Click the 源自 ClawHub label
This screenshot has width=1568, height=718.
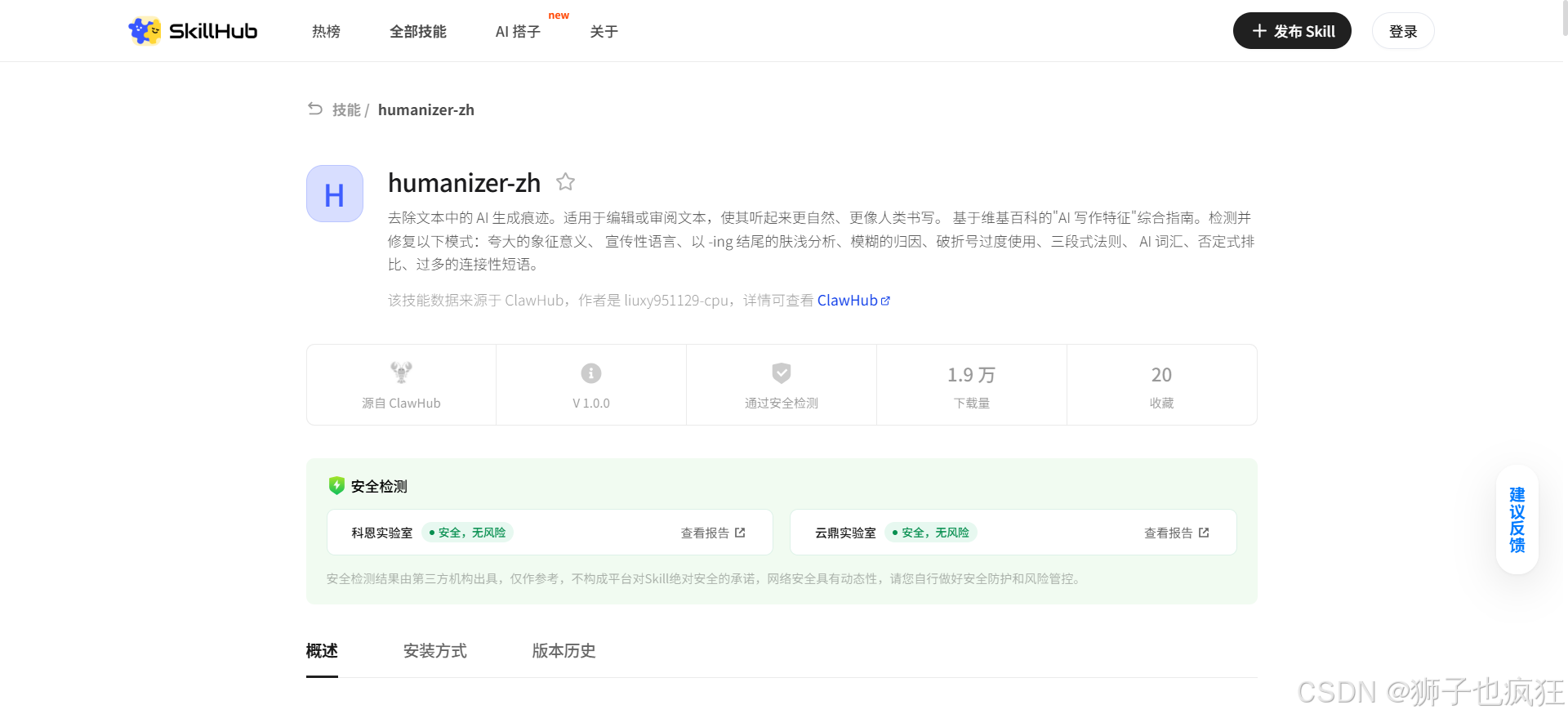(x=401, y=404)
